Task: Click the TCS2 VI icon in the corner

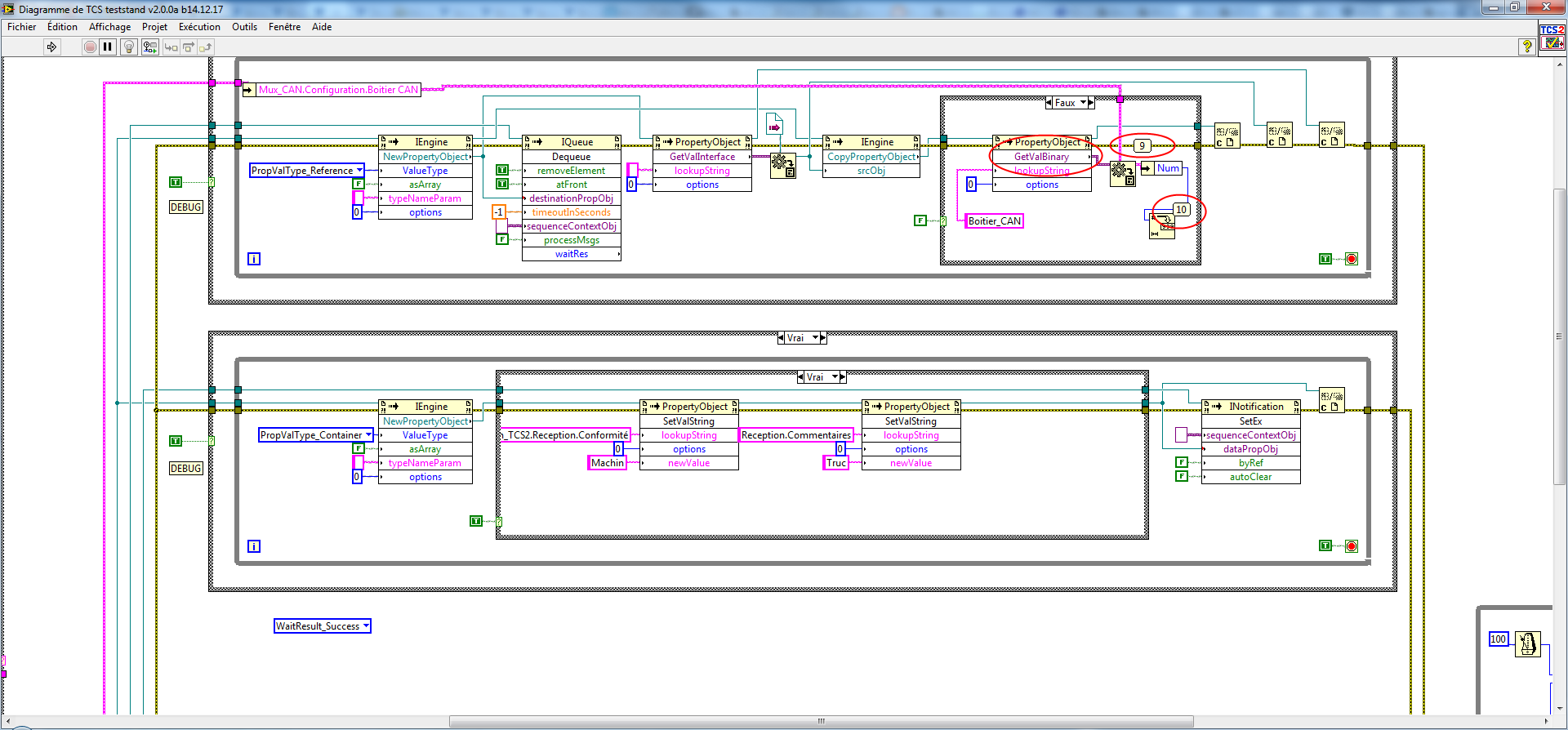Action: (1552, 37)
